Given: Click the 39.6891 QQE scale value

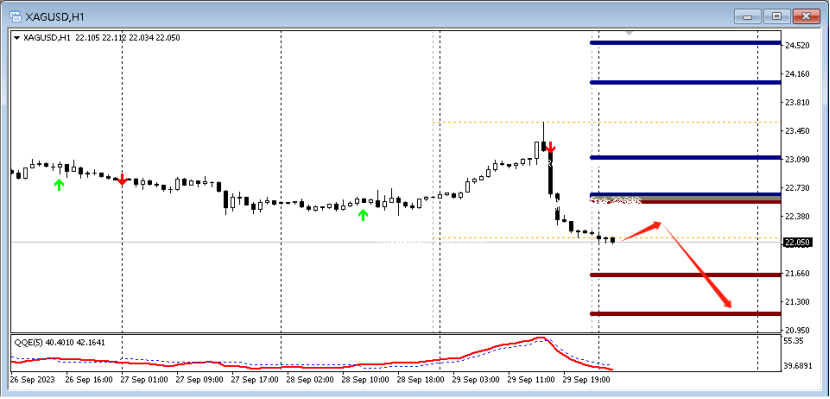Looking at the screenshot, I should [x=799, y=366].
